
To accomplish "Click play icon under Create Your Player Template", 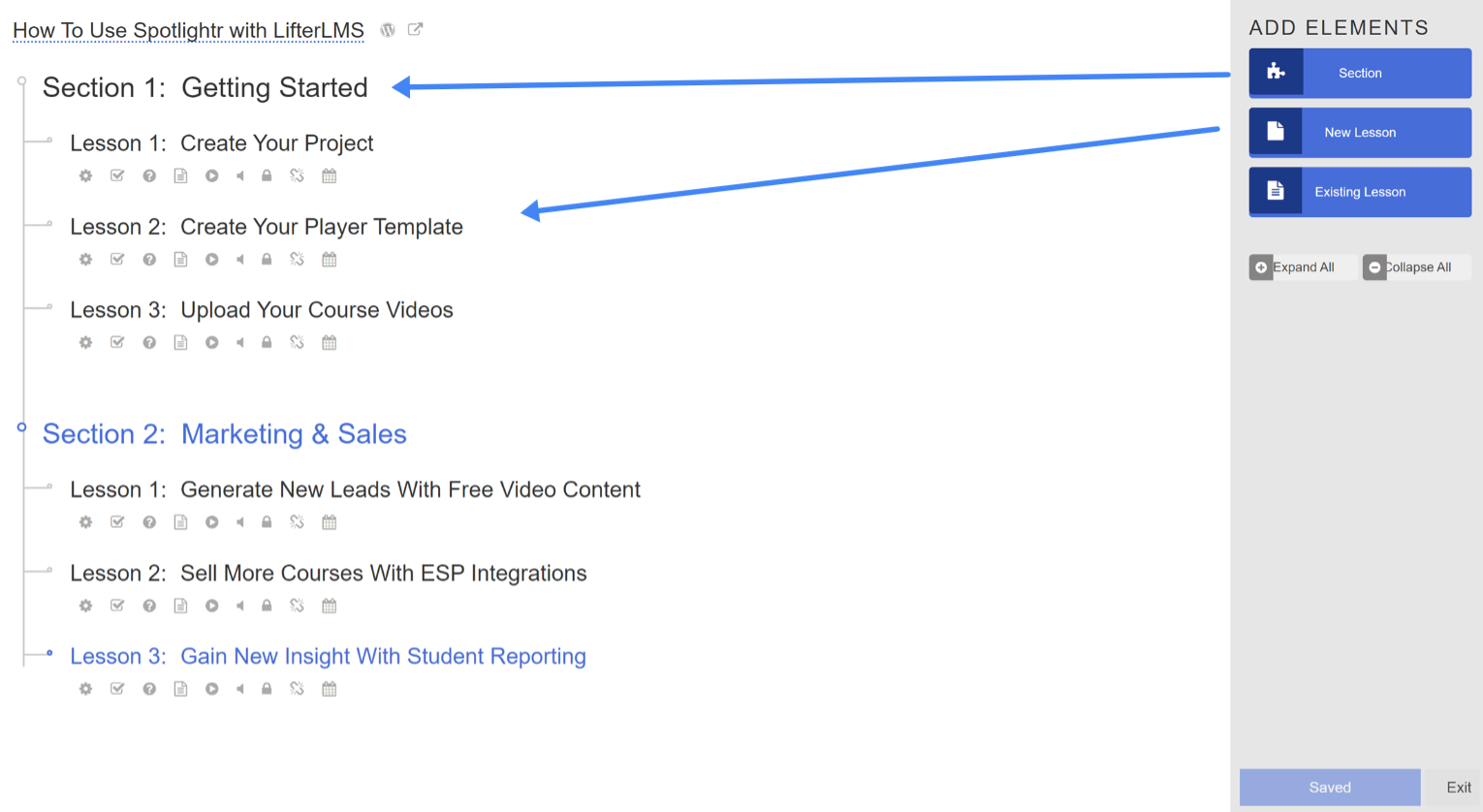I will pos(211,259).
